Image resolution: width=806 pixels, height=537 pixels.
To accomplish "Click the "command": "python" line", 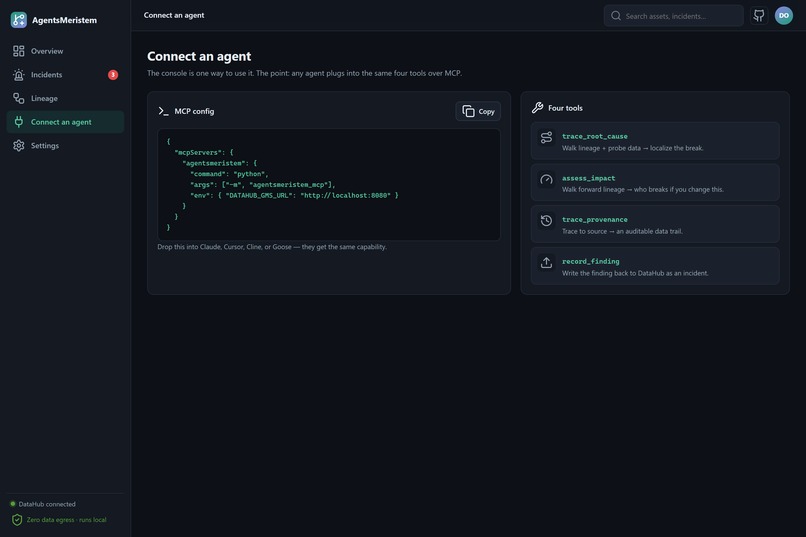I will point(229,174).
